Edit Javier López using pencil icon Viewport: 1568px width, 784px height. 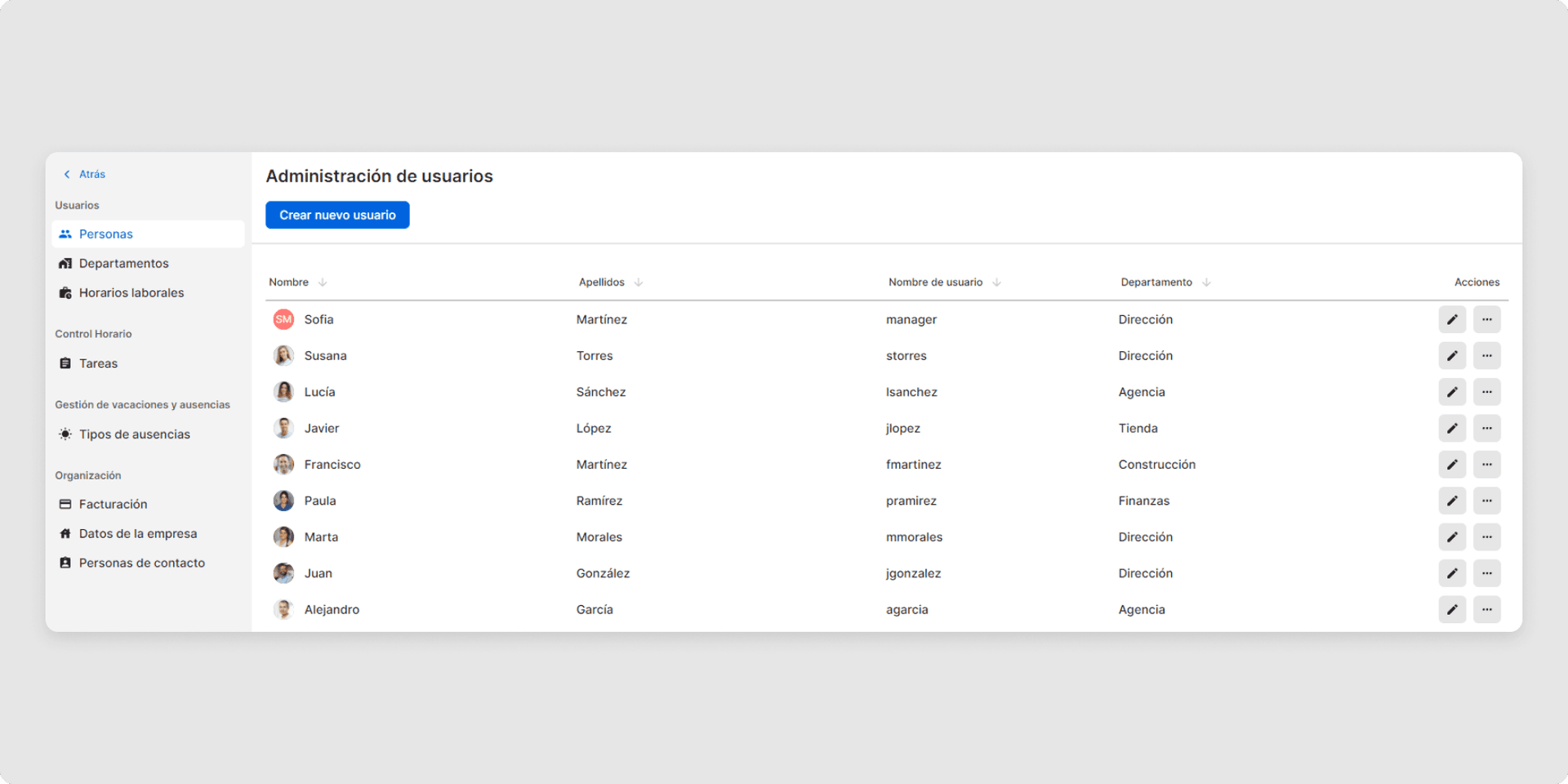[1451, 428]
